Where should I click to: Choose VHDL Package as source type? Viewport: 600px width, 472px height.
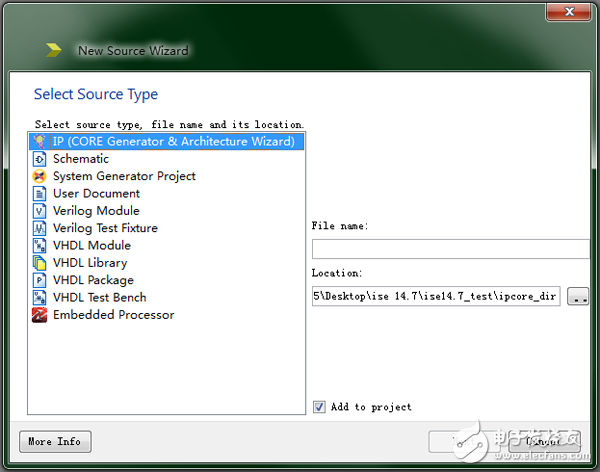point(92,280)
